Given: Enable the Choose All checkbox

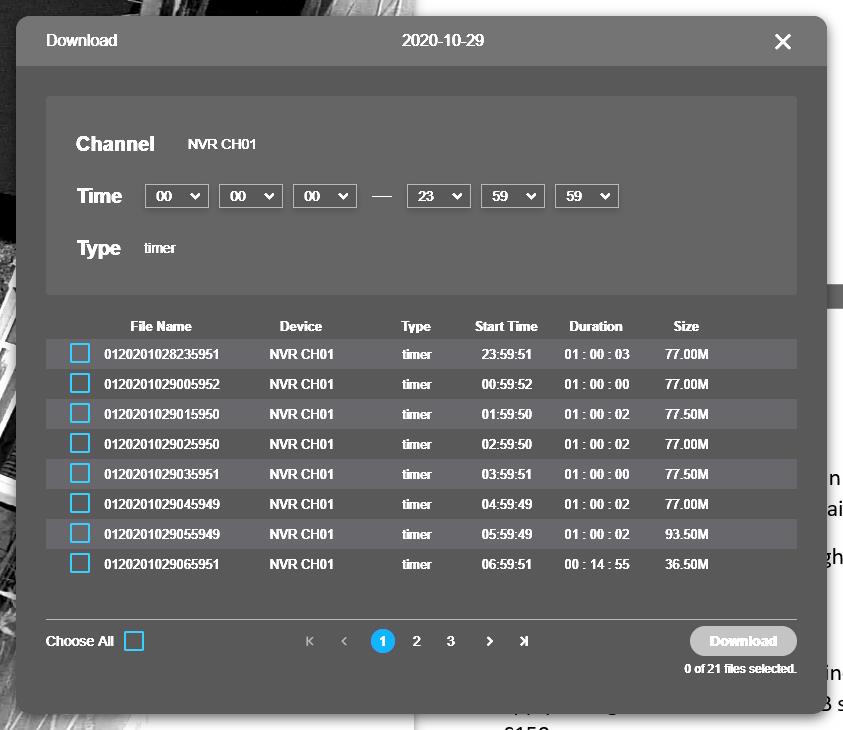Looking at the screenshot, I should coord(134,641).
